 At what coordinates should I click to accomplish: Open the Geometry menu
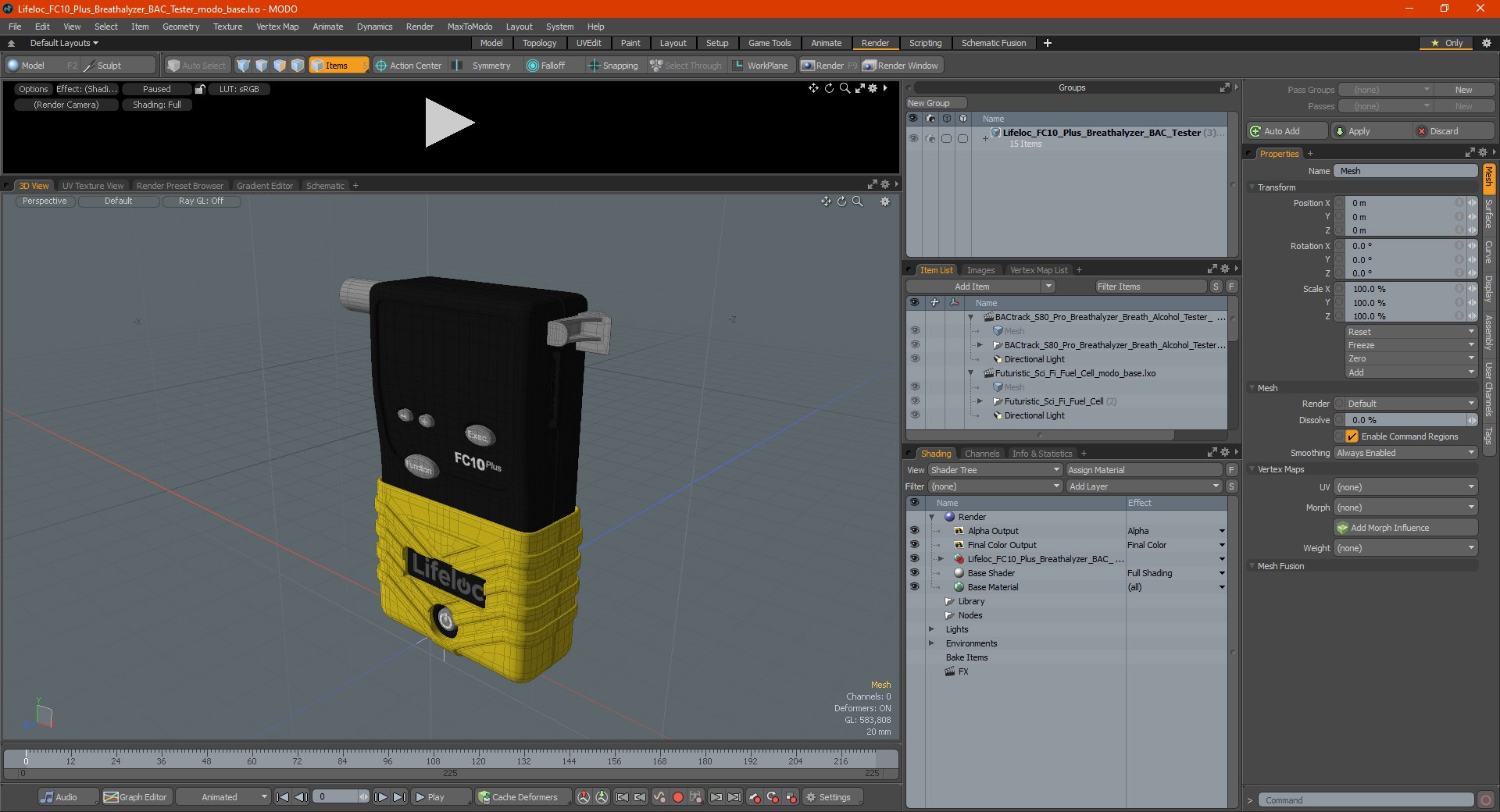click(181, 27)
